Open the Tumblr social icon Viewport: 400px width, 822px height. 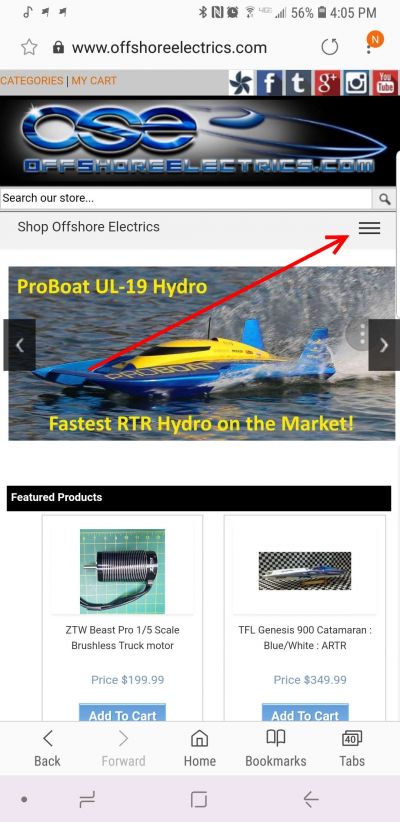(x=298, y=83)
